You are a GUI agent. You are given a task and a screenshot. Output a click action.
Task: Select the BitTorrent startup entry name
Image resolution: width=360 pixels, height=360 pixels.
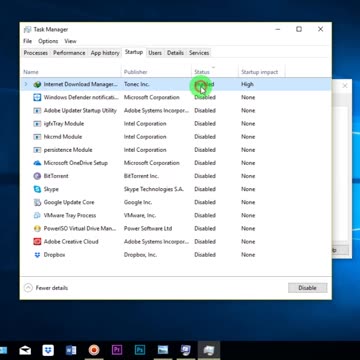point(56,176)
